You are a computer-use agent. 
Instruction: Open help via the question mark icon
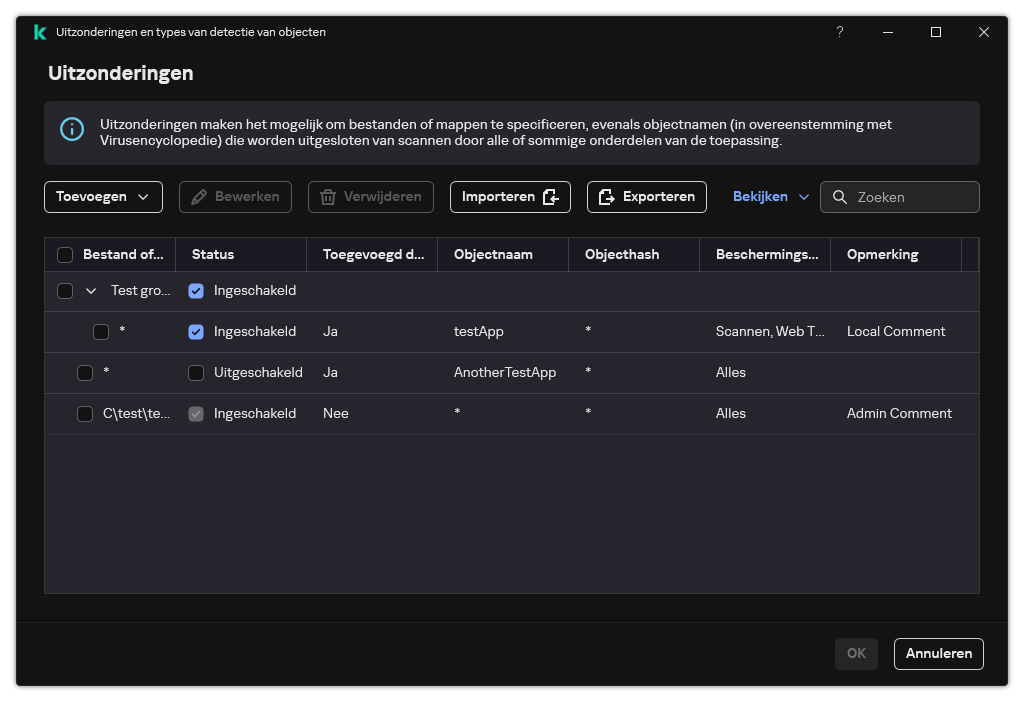[839, 32]
